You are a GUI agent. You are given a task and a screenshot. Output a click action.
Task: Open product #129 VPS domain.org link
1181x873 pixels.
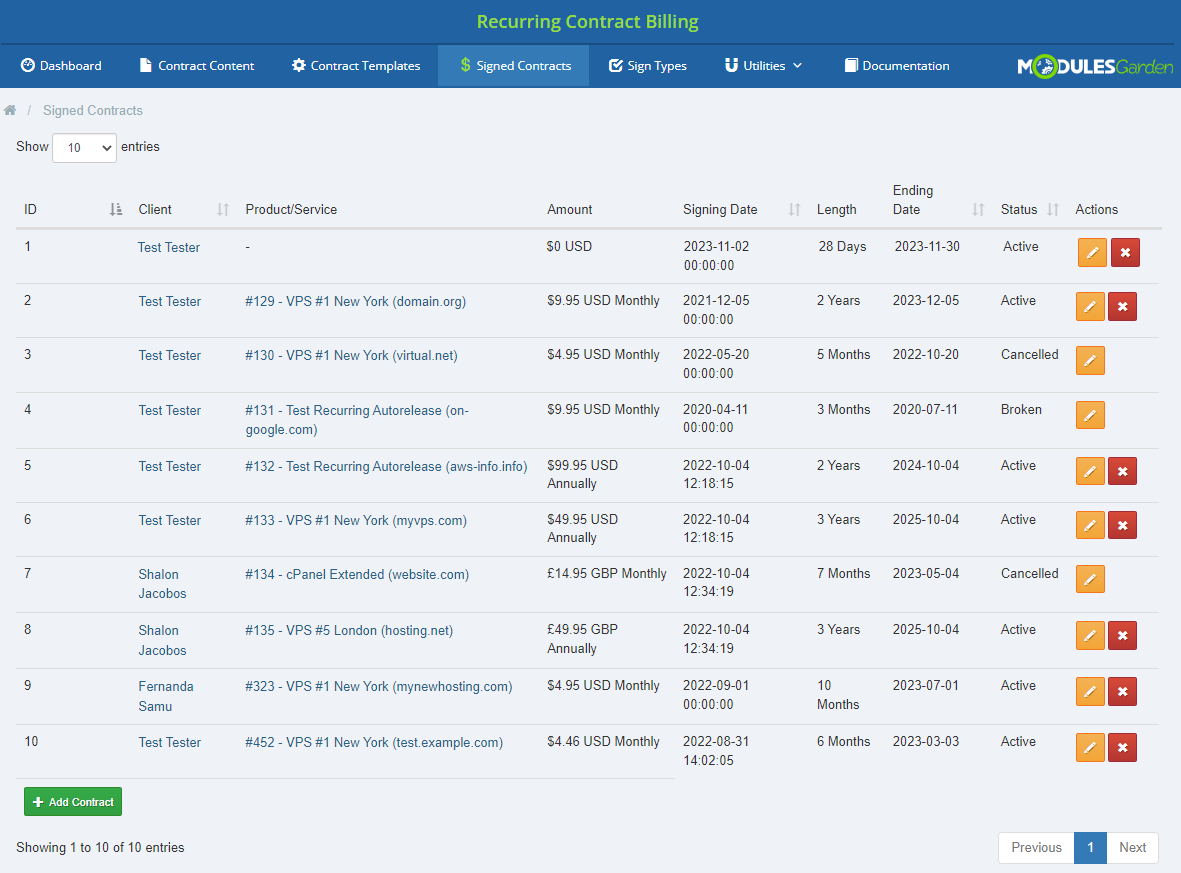(356, 301)
